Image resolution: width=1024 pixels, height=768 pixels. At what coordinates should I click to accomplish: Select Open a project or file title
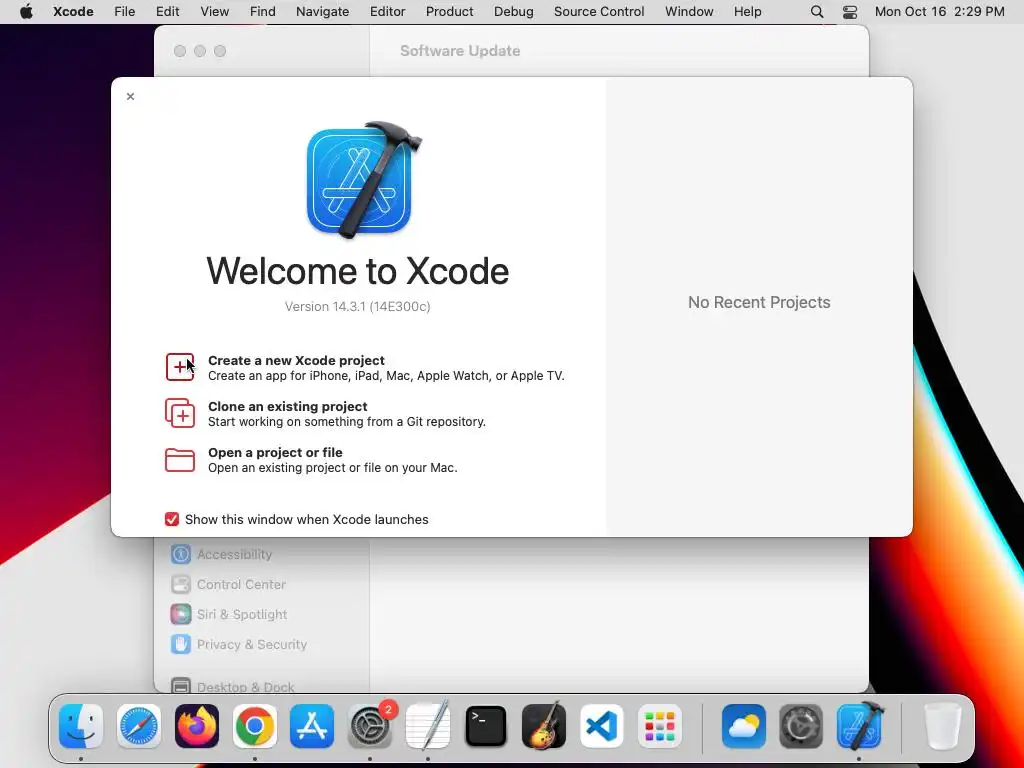click(x=276, y=453)
